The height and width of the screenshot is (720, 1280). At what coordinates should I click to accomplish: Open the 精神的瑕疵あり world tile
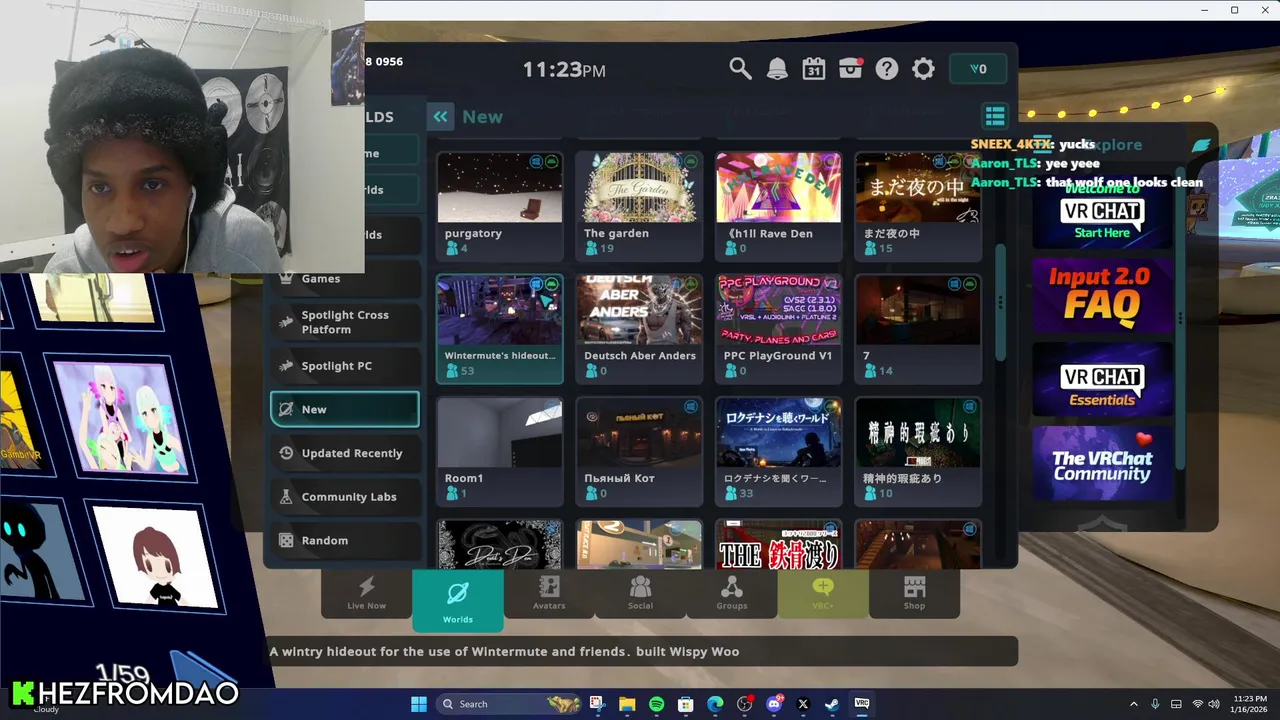pyautogui.click(x=917, y=451)
